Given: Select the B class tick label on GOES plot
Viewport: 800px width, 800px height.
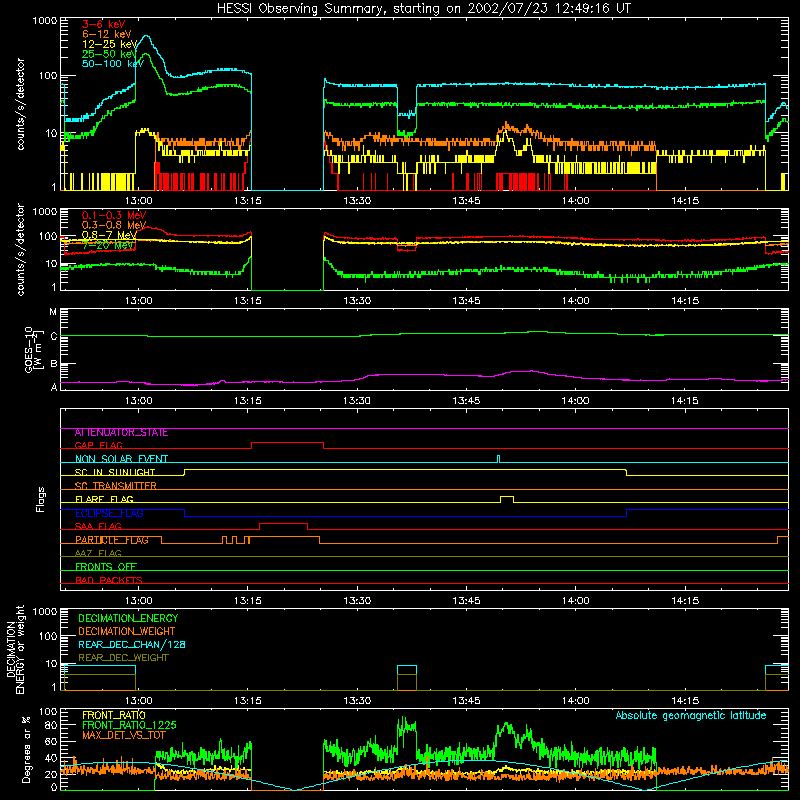Looking at the screenshot, I should tap(54, 364).
